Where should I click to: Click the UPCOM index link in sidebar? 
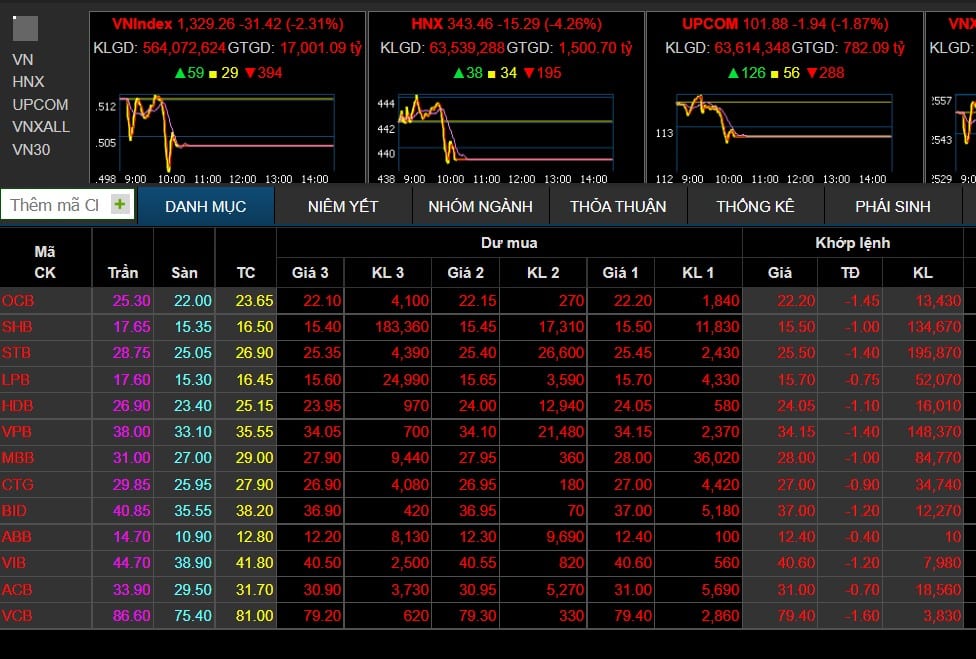(40, 104)
